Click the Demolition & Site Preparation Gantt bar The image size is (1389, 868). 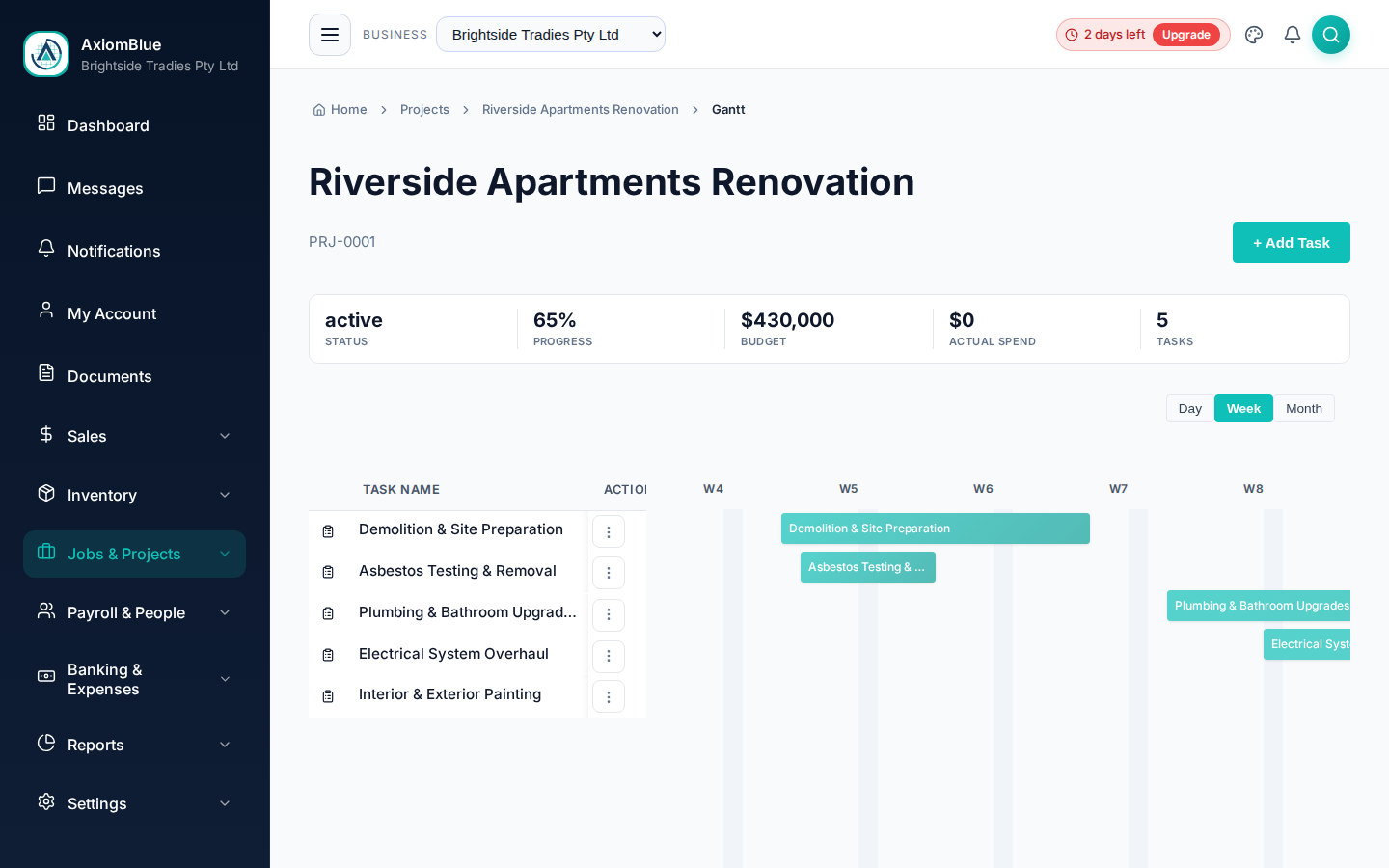(x=935, y=529)
